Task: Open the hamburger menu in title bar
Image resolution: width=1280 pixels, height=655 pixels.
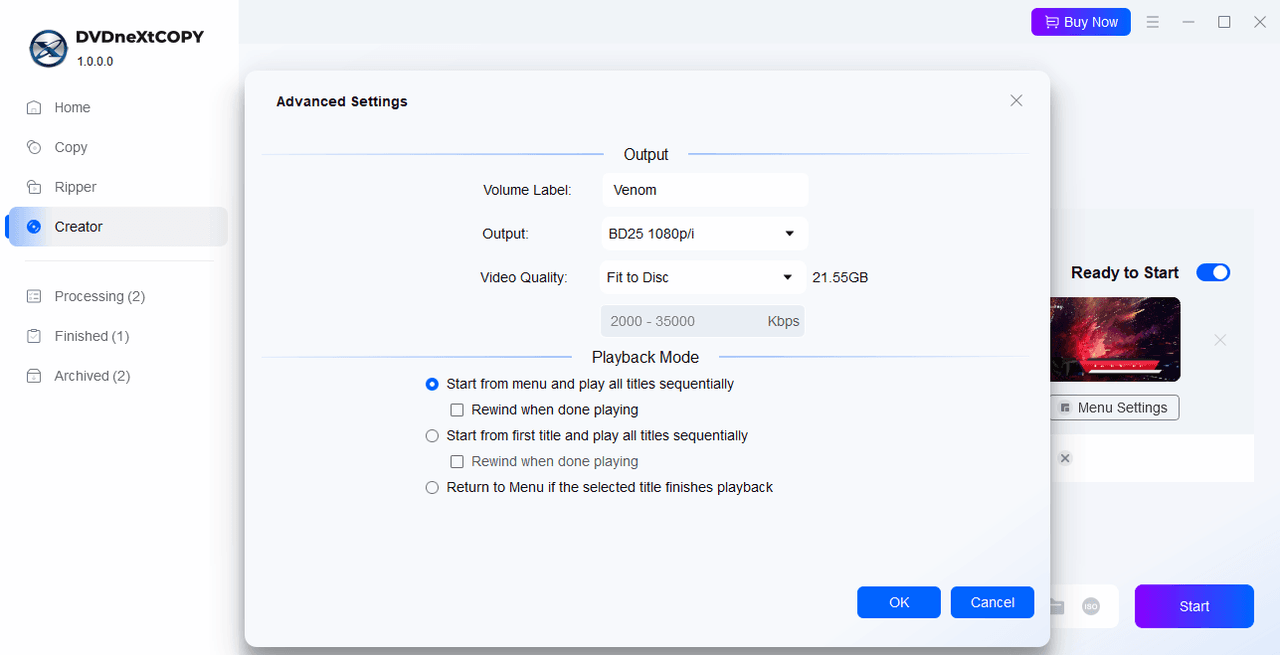Action: 1153,22
